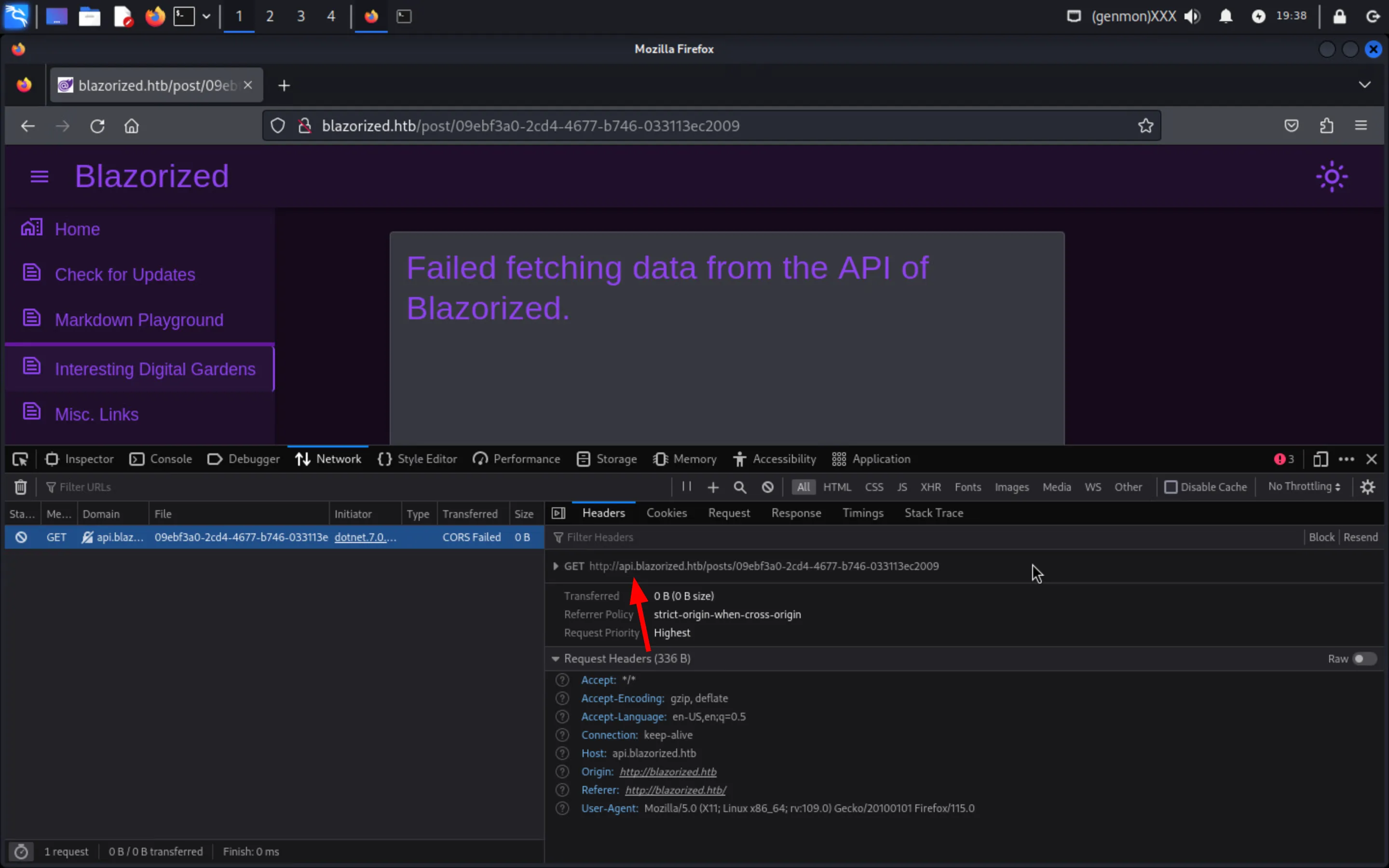This screenshot has height=868, width=1389.
Task: Bookmark this page with the star icon
Action: coord(1145,125)
